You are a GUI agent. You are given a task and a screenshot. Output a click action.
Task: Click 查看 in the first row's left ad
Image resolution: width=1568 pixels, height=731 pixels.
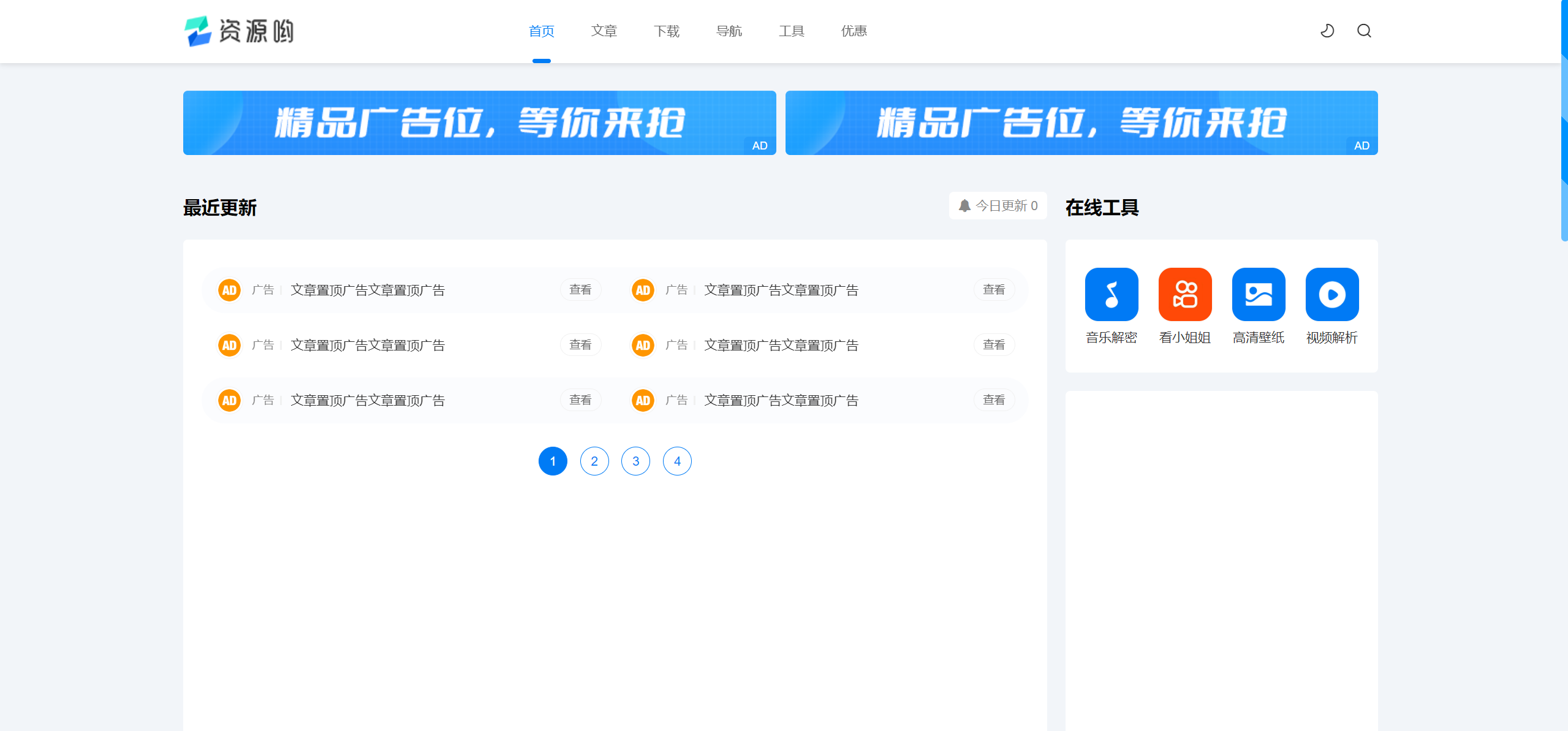pyautogui.click(x=580, y=290)
